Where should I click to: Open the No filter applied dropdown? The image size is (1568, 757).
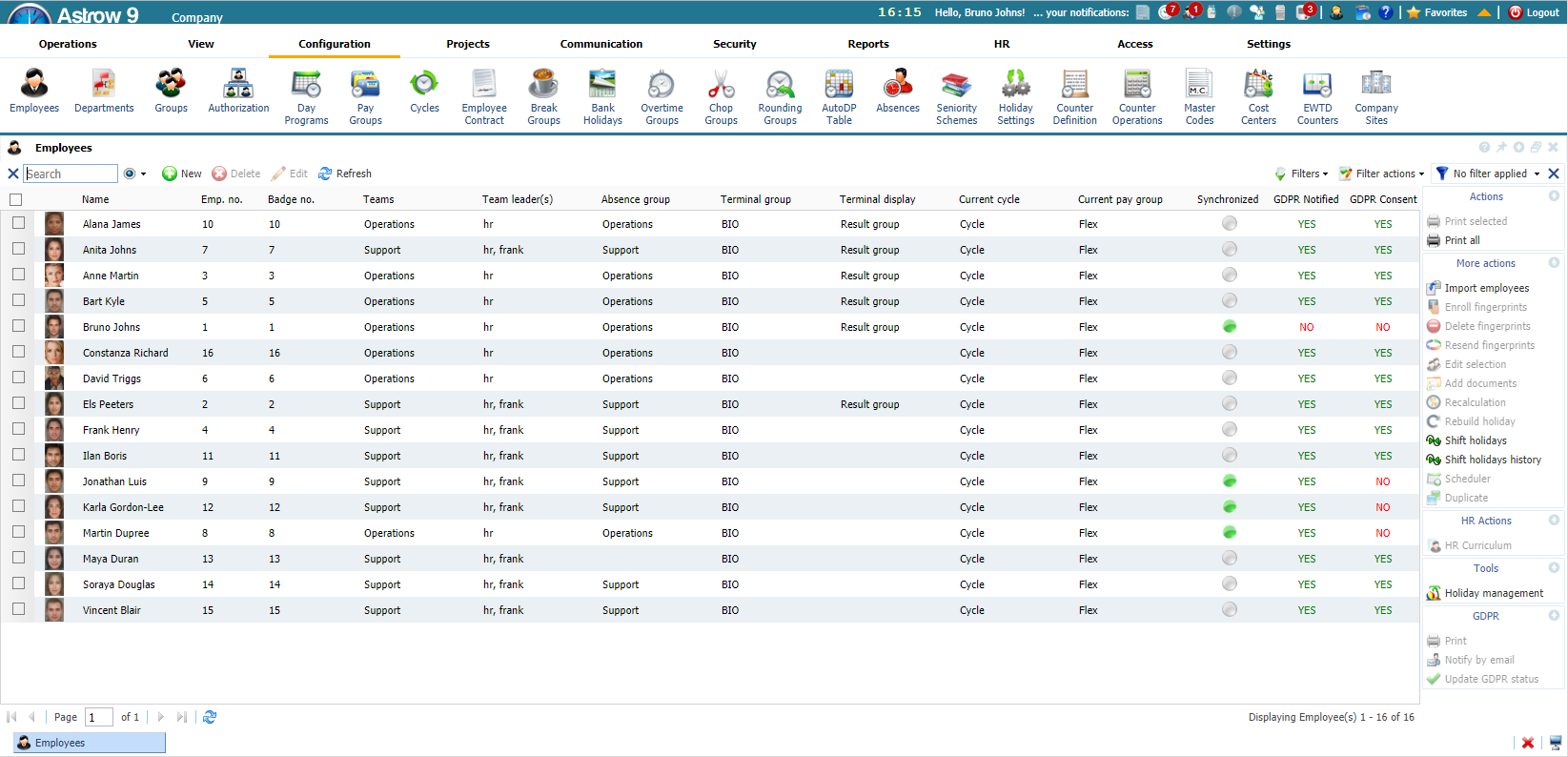tap(1489, 174)
